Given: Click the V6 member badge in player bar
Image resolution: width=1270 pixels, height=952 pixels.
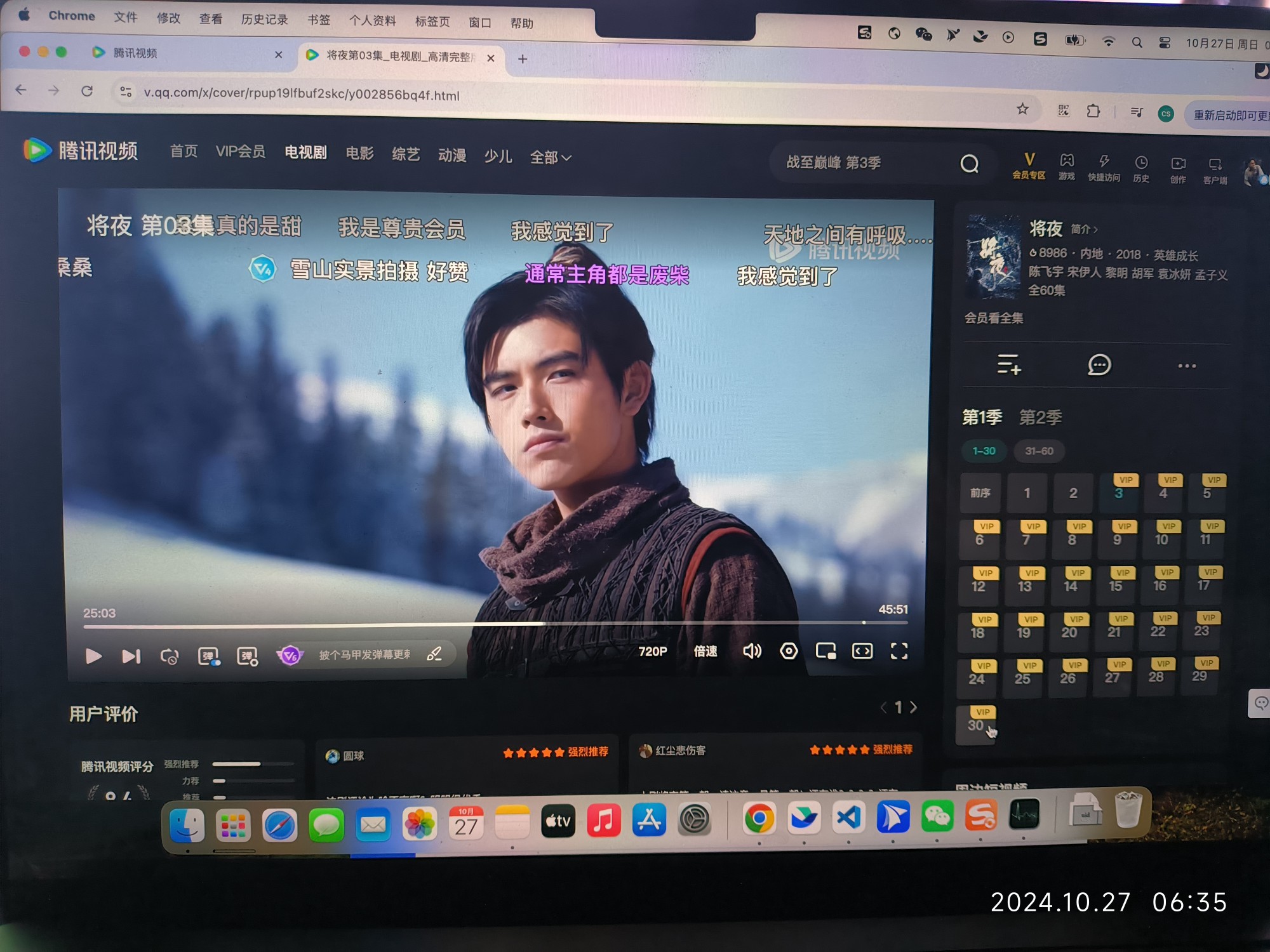Looking at the screenshot, I should [x=290, y=655].
